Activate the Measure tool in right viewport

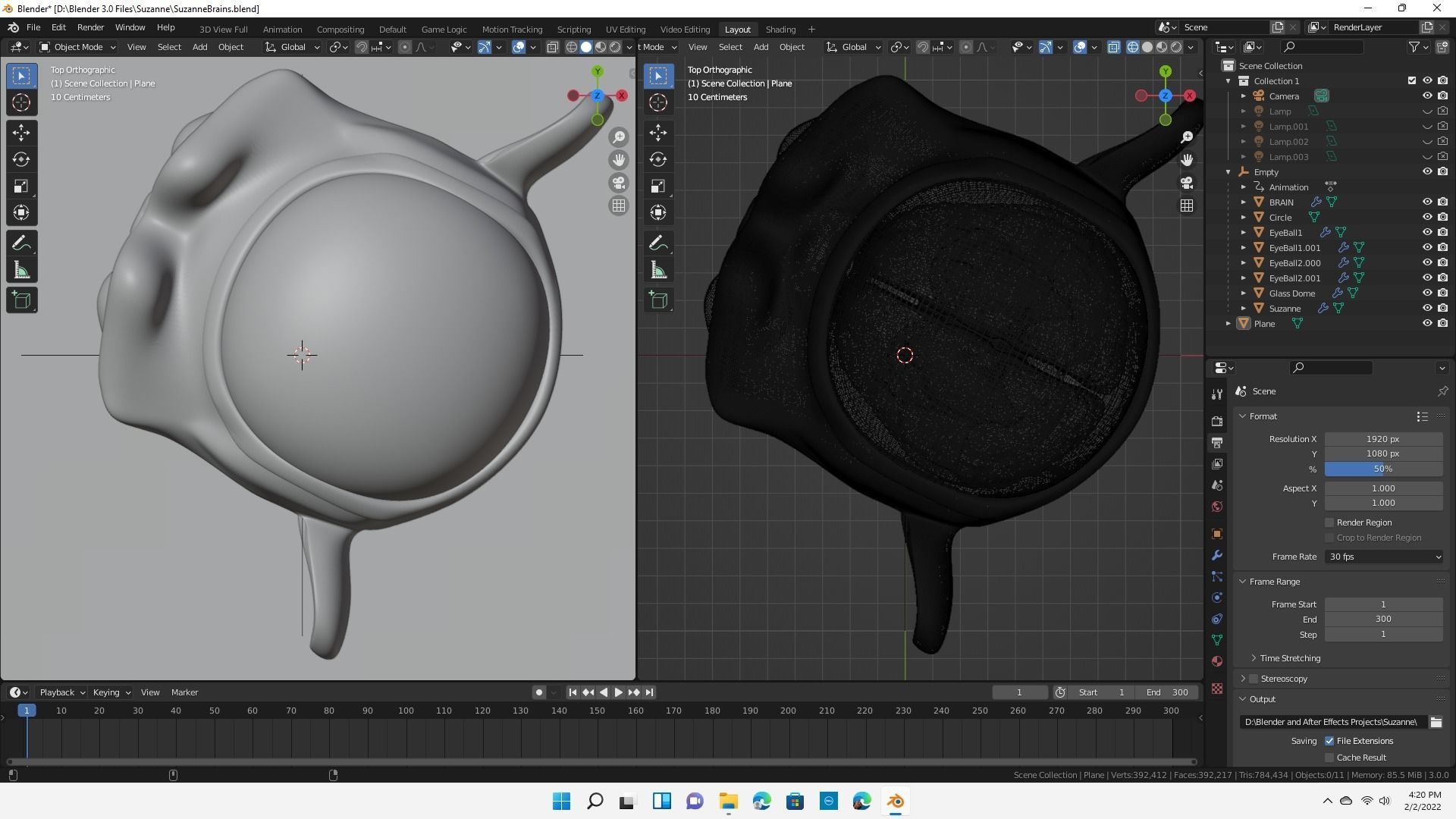tap(658, 271)
